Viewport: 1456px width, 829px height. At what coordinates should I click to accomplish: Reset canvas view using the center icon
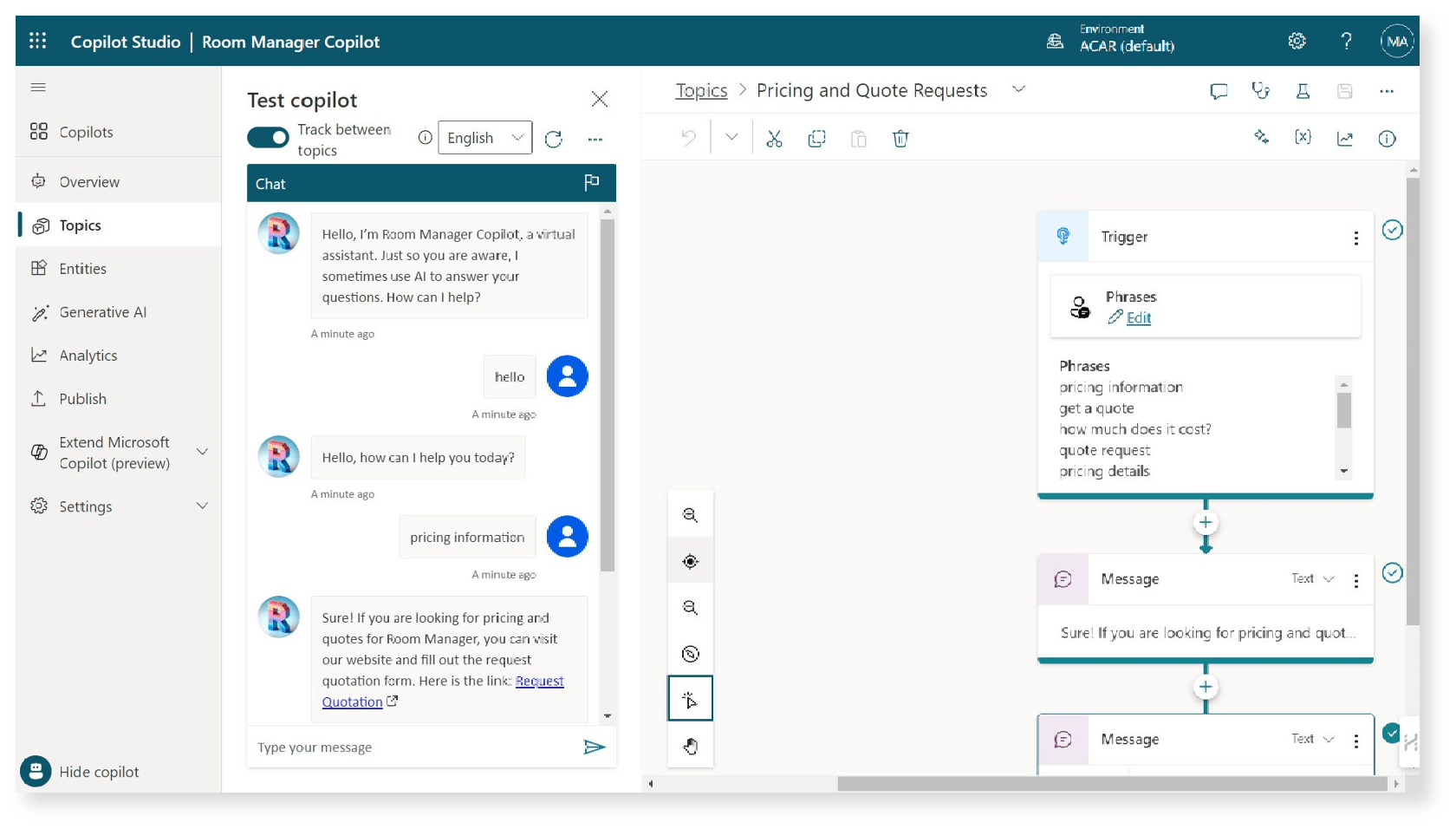[690, 560]
